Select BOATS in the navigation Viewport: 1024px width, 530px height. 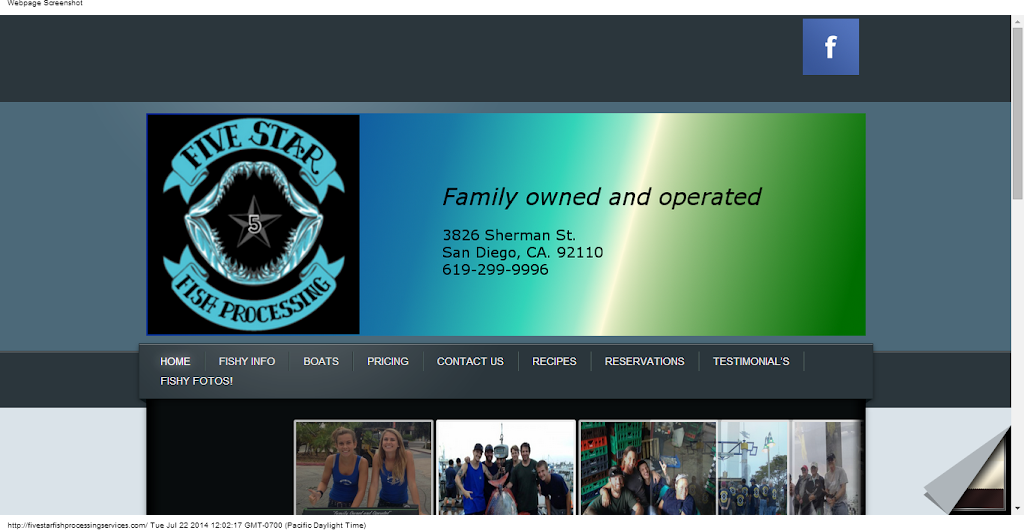(321, 361)
